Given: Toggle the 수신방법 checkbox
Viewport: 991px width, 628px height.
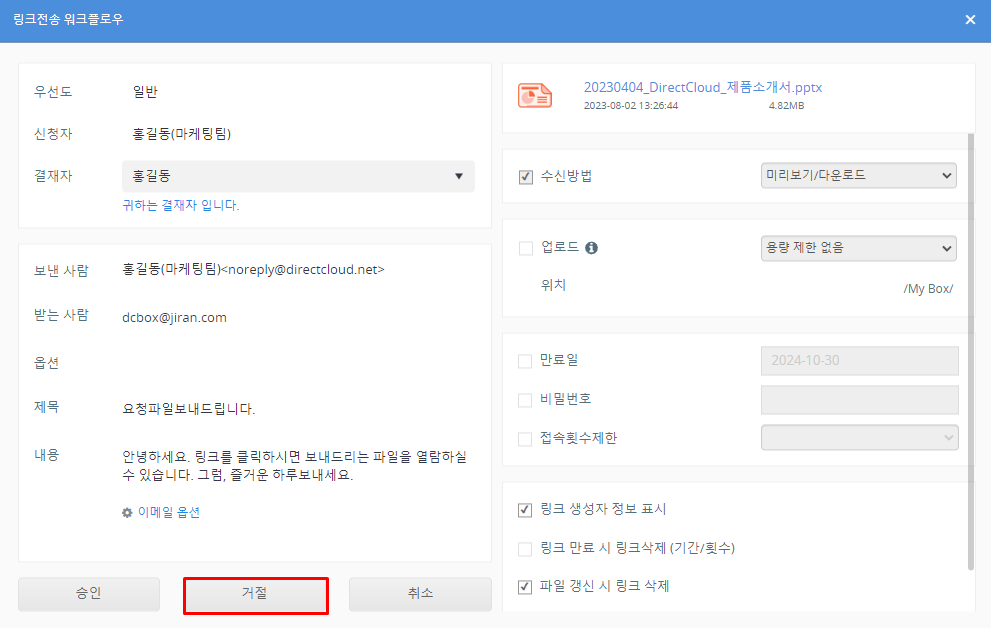Looking at the screenshot, I should [x=526, y=177].
